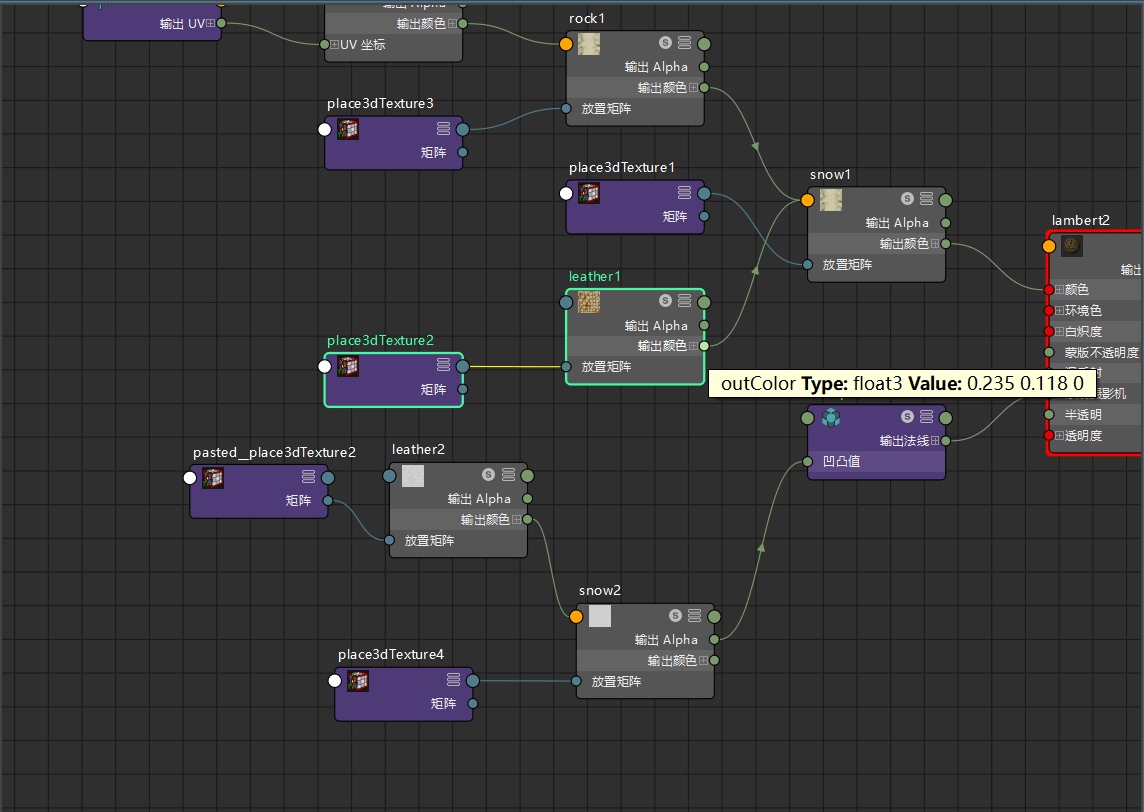Image resolution: width=1144 pixels, height=812 pixels.
Task: Click 蒙版不透明度 label on lambert2
Action: click(x=1101, y=353)
